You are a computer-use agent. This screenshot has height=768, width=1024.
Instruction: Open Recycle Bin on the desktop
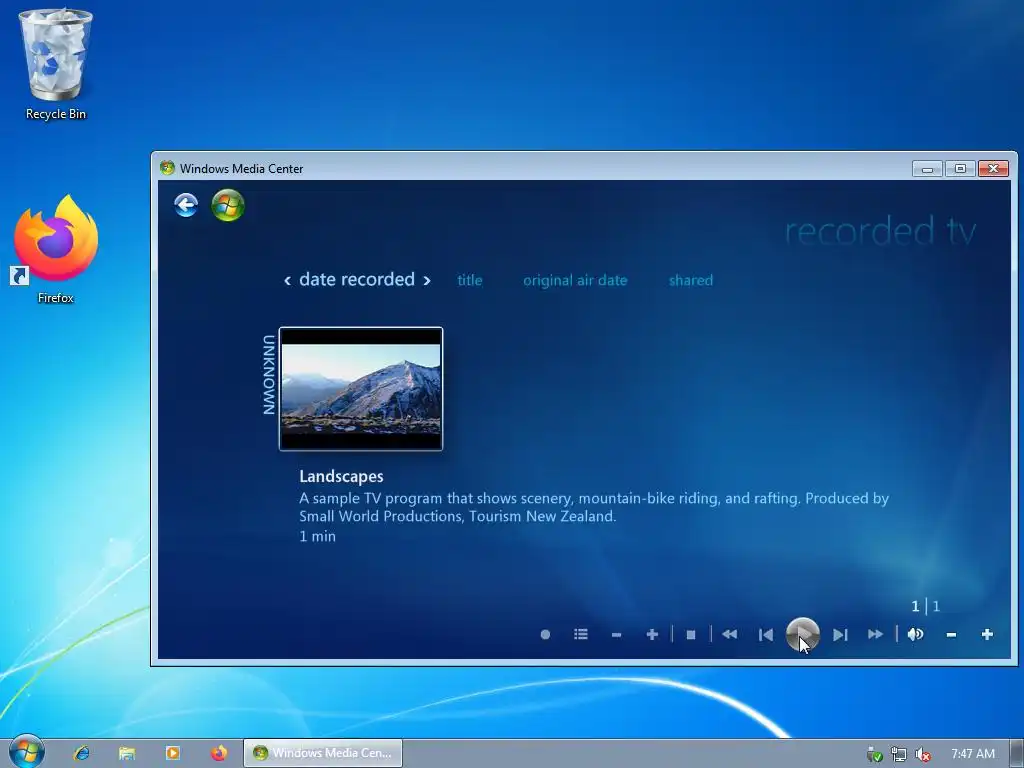(x=56, y=64)
